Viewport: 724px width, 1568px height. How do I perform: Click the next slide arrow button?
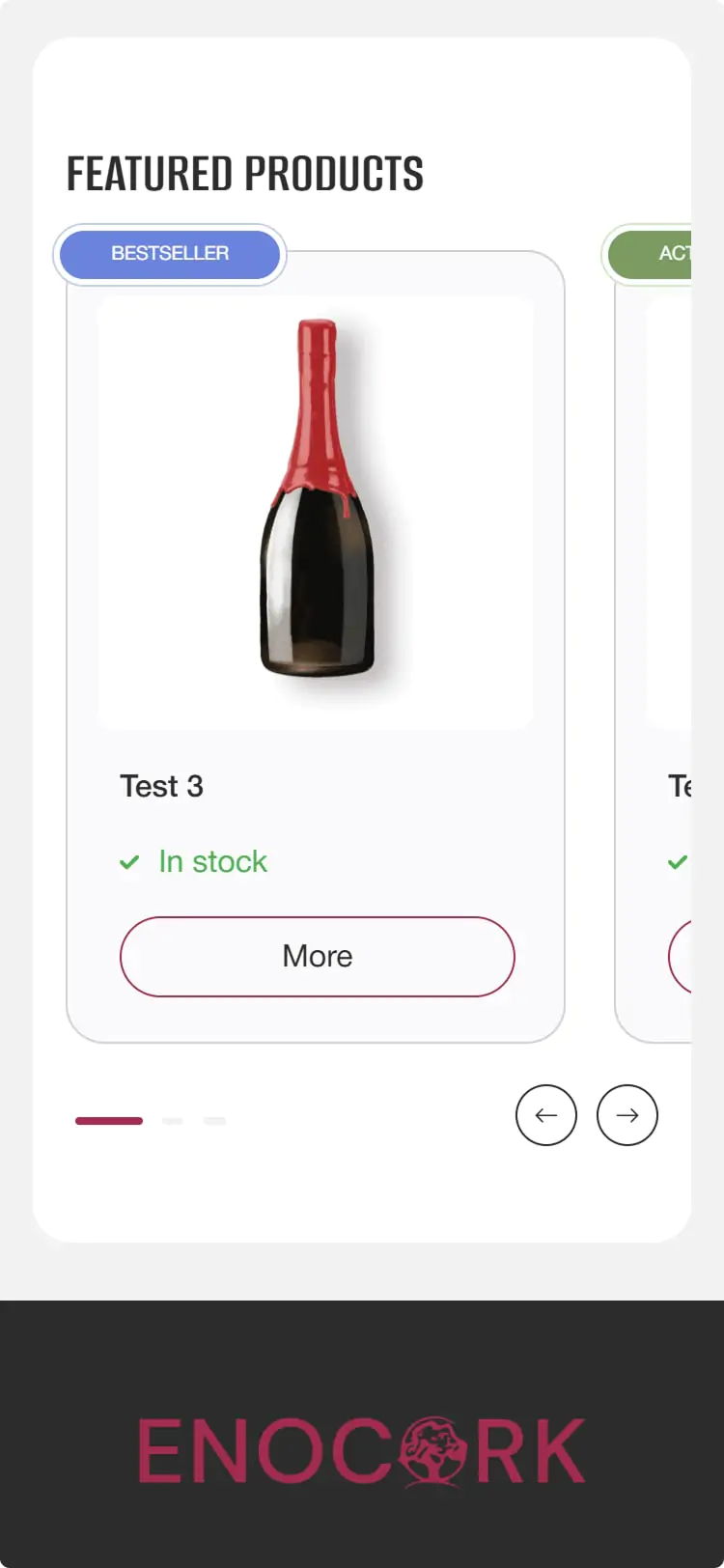pos(627,1115)
